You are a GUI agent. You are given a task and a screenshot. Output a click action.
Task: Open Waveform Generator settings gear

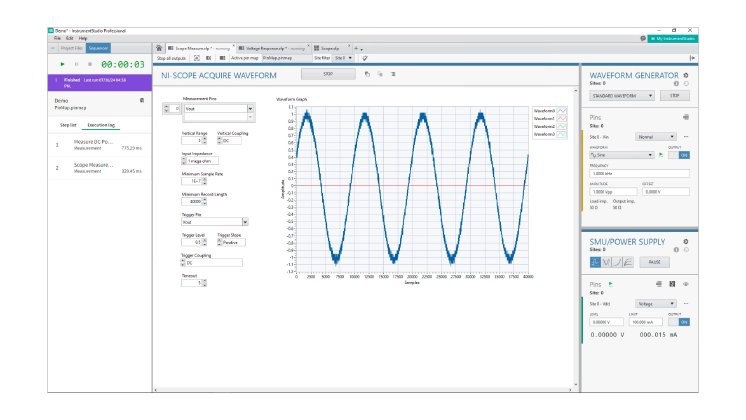tap(686, 75)
